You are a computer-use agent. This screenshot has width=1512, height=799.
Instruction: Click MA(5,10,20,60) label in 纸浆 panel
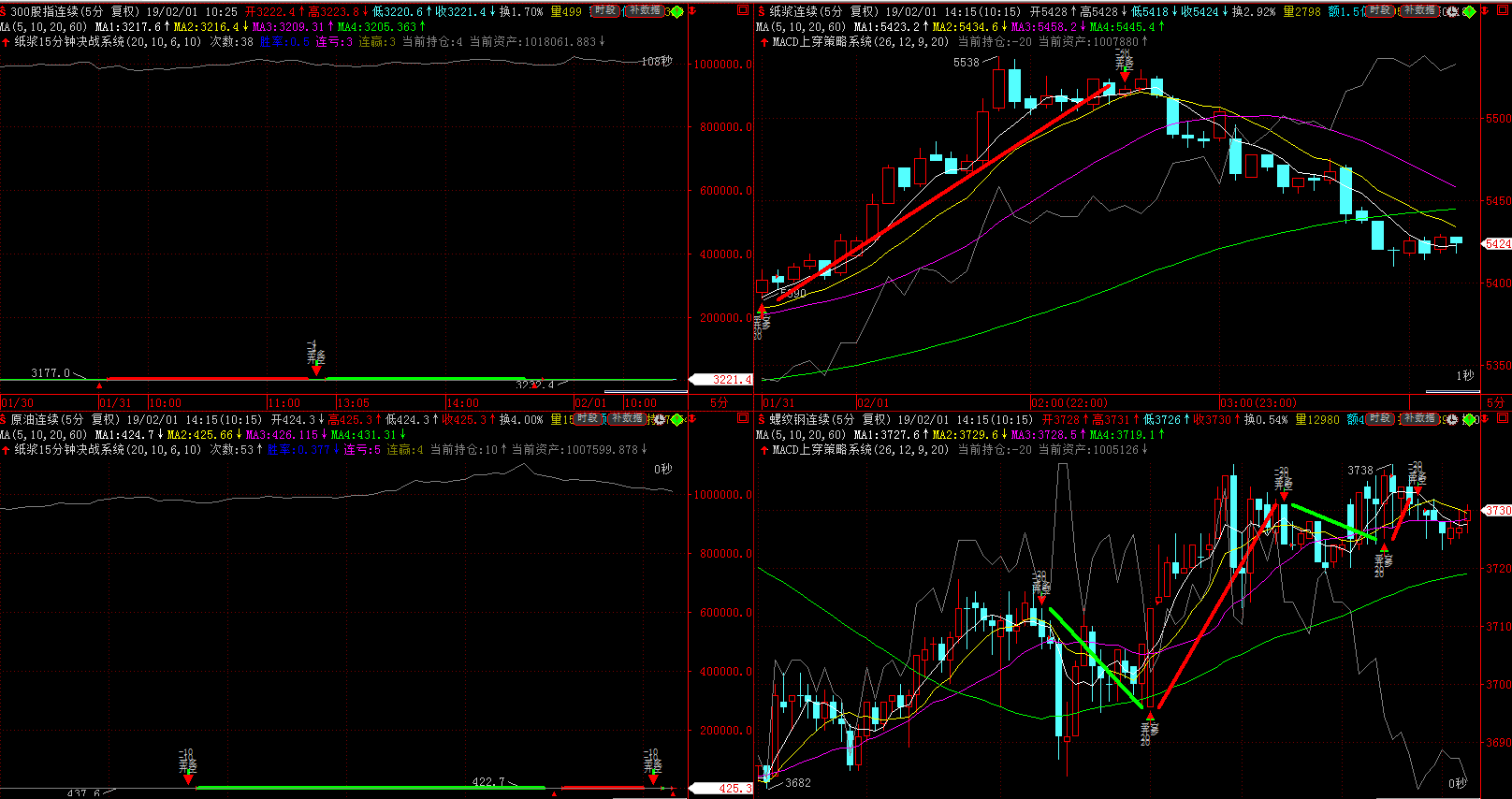coord(801,26)
